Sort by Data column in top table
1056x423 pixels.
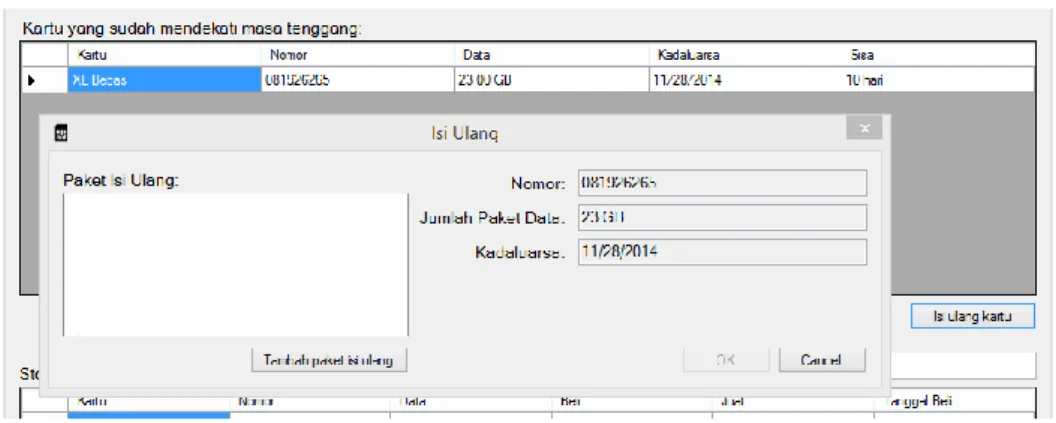coord(551,55)
